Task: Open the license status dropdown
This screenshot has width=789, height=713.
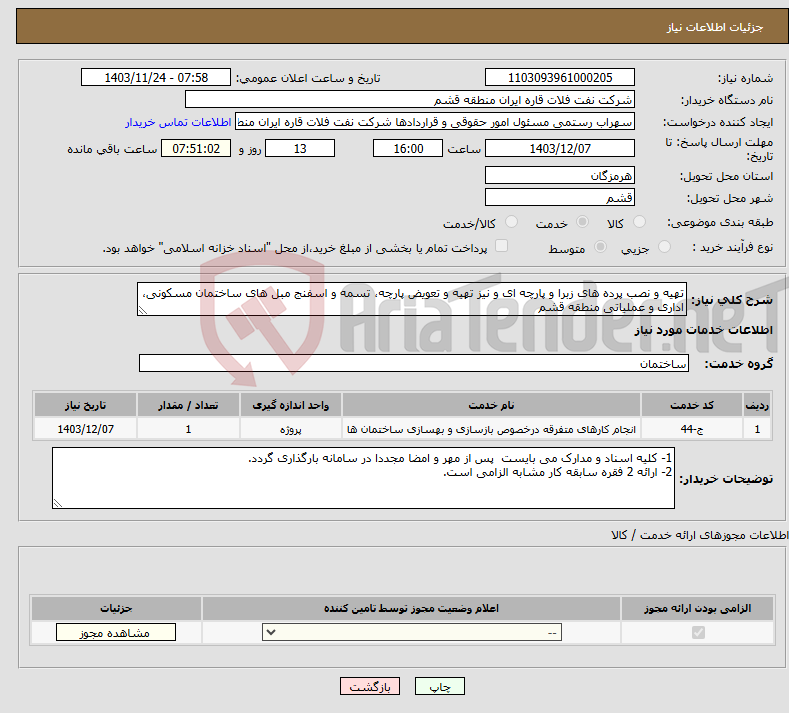Action: click(x=412, y=632)
